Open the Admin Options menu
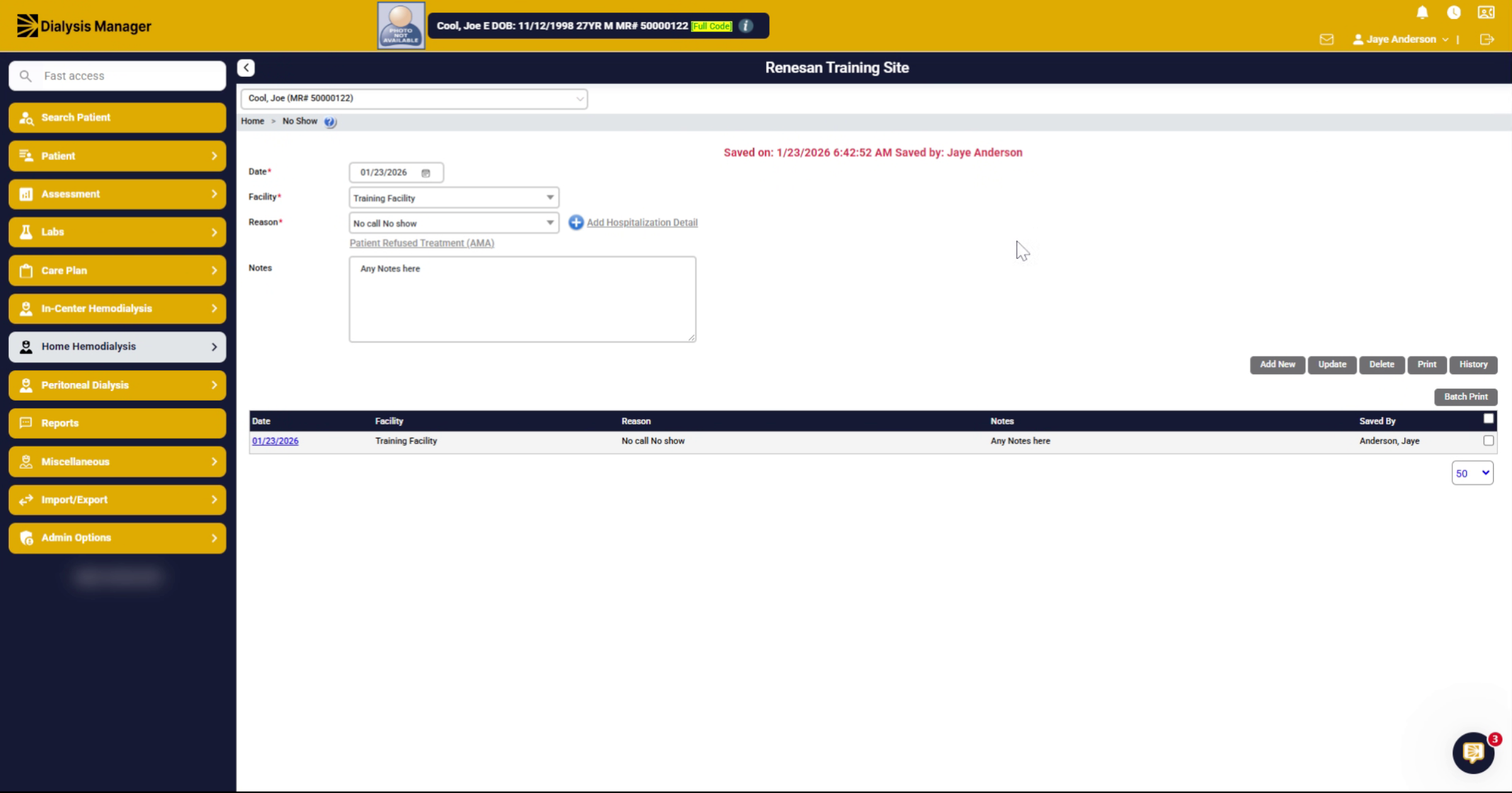Screen dimensions: 1512x793 point(117,538)
